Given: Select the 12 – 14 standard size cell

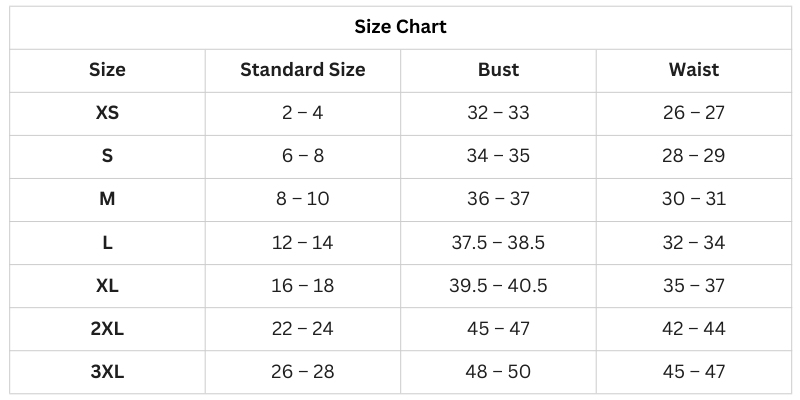Looking at the screenshot, I should pos(302,242).
